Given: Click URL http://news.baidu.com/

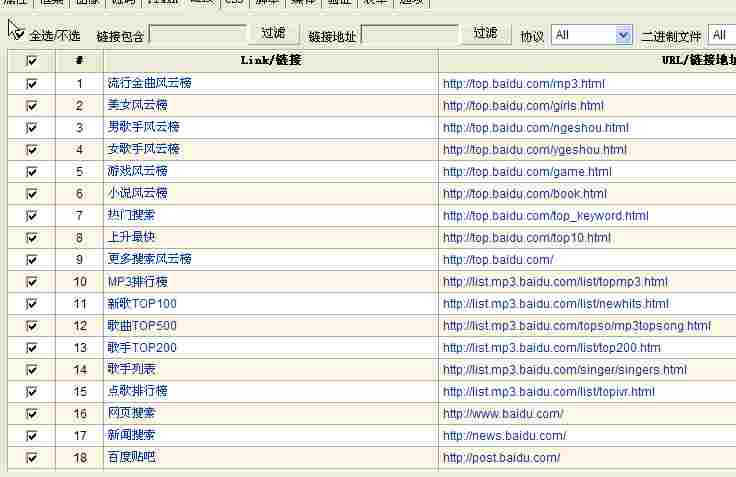Looking at the screenshot, I should point(505,436).
